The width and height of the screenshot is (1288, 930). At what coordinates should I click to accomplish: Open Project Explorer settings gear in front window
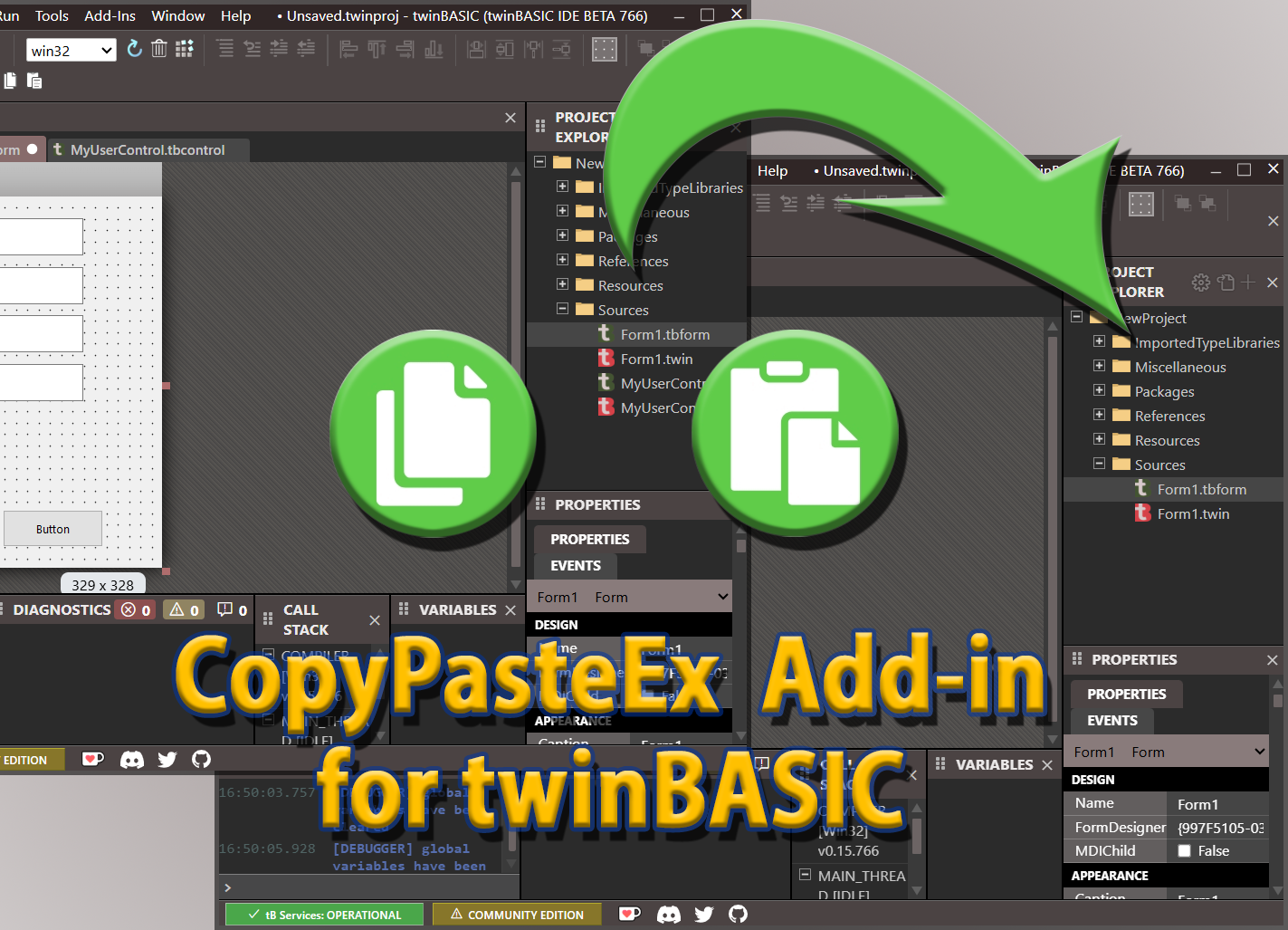pyautogui.click(x=1200, y=283)
